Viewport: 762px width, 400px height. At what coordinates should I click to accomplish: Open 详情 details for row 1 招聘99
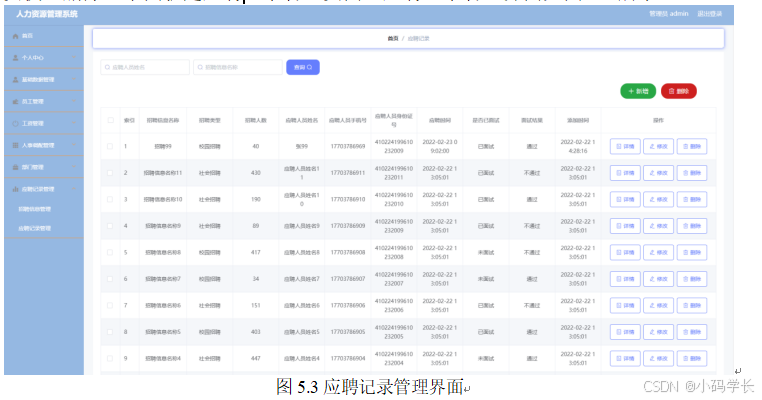[625, 146]
